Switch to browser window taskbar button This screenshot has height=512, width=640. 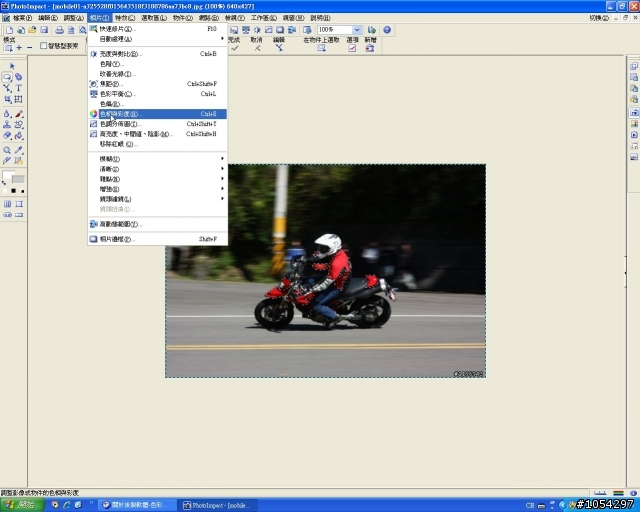coord(138,505)
